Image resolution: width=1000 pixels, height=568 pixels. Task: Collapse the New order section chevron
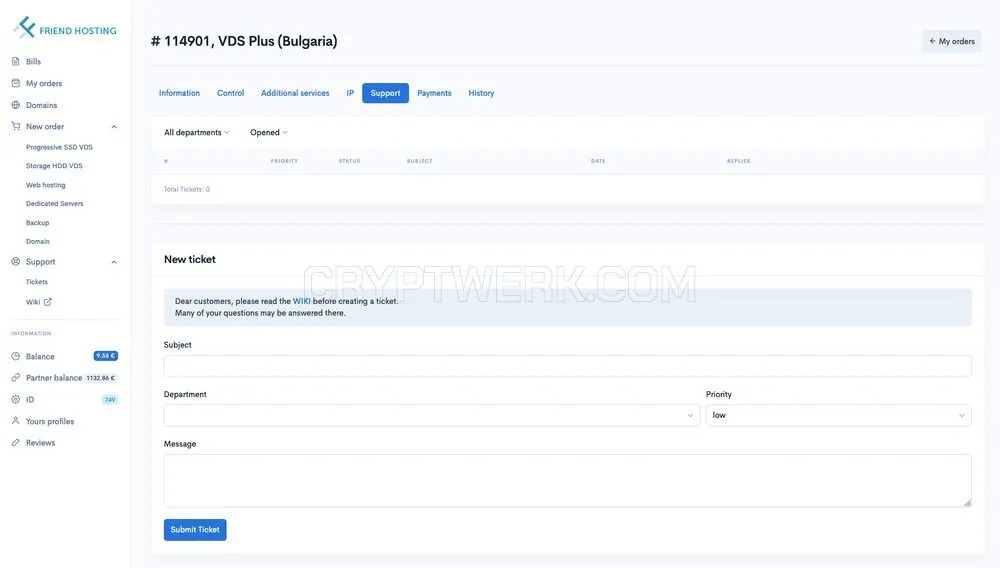(114, 127)
